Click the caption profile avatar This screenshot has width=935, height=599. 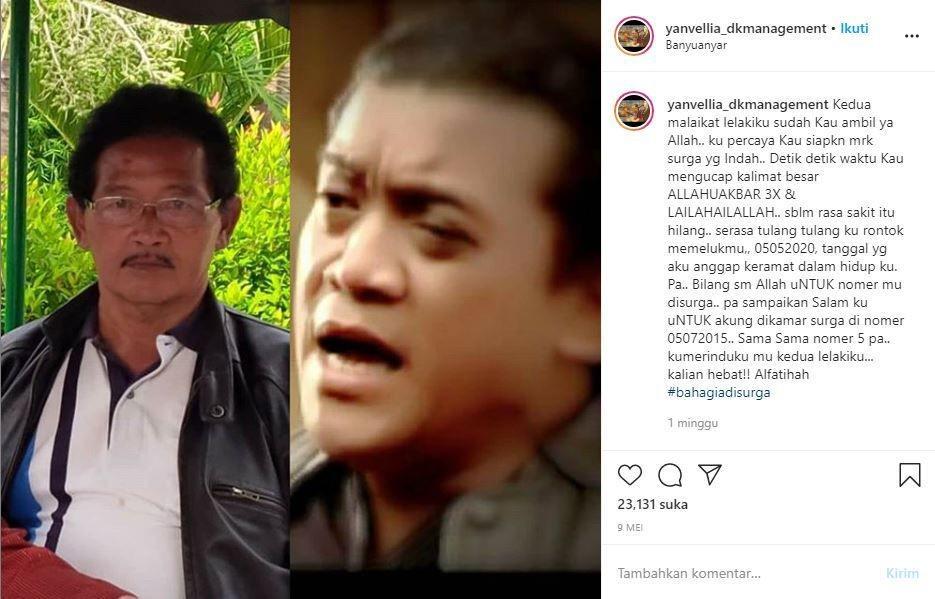pos(634,111)
